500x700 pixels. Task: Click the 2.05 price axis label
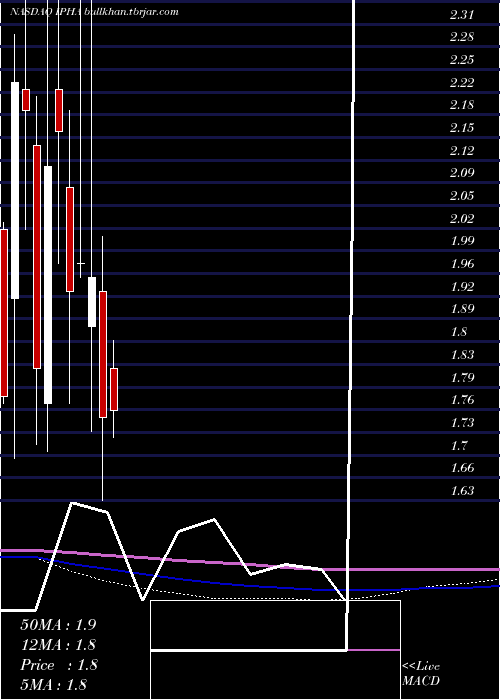[x=461, y=195]
